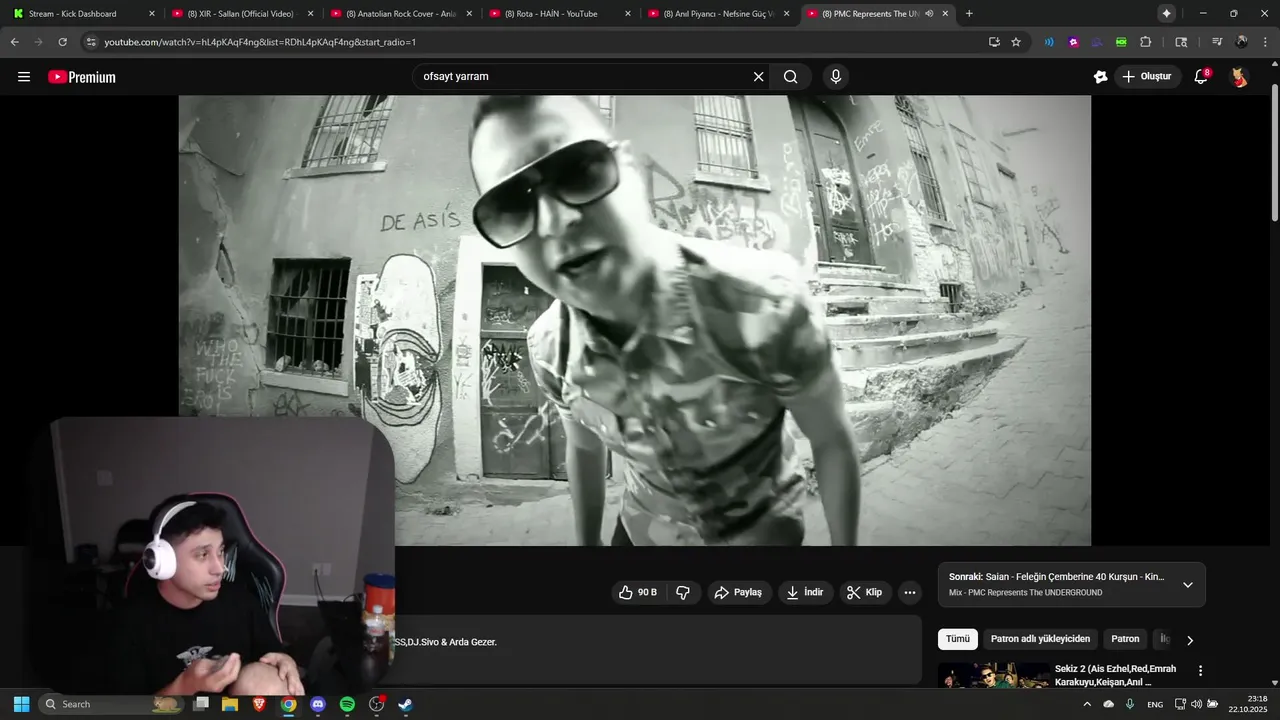Open File Explorer from taskbar
1280x720 pixels.
coord(230,704)
